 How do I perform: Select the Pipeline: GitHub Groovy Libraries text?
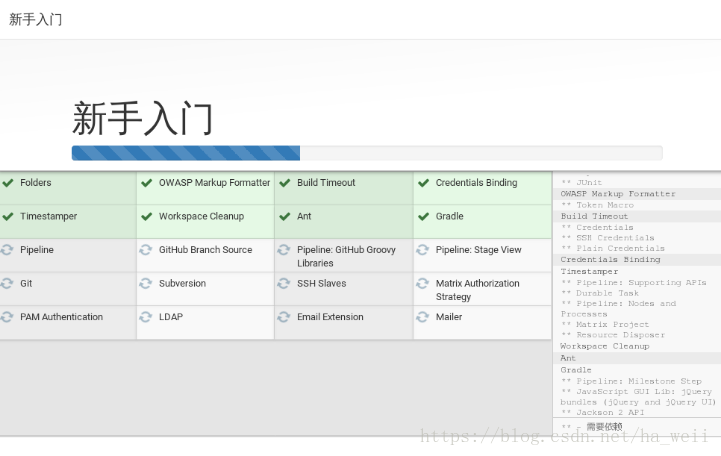point(346,256)
